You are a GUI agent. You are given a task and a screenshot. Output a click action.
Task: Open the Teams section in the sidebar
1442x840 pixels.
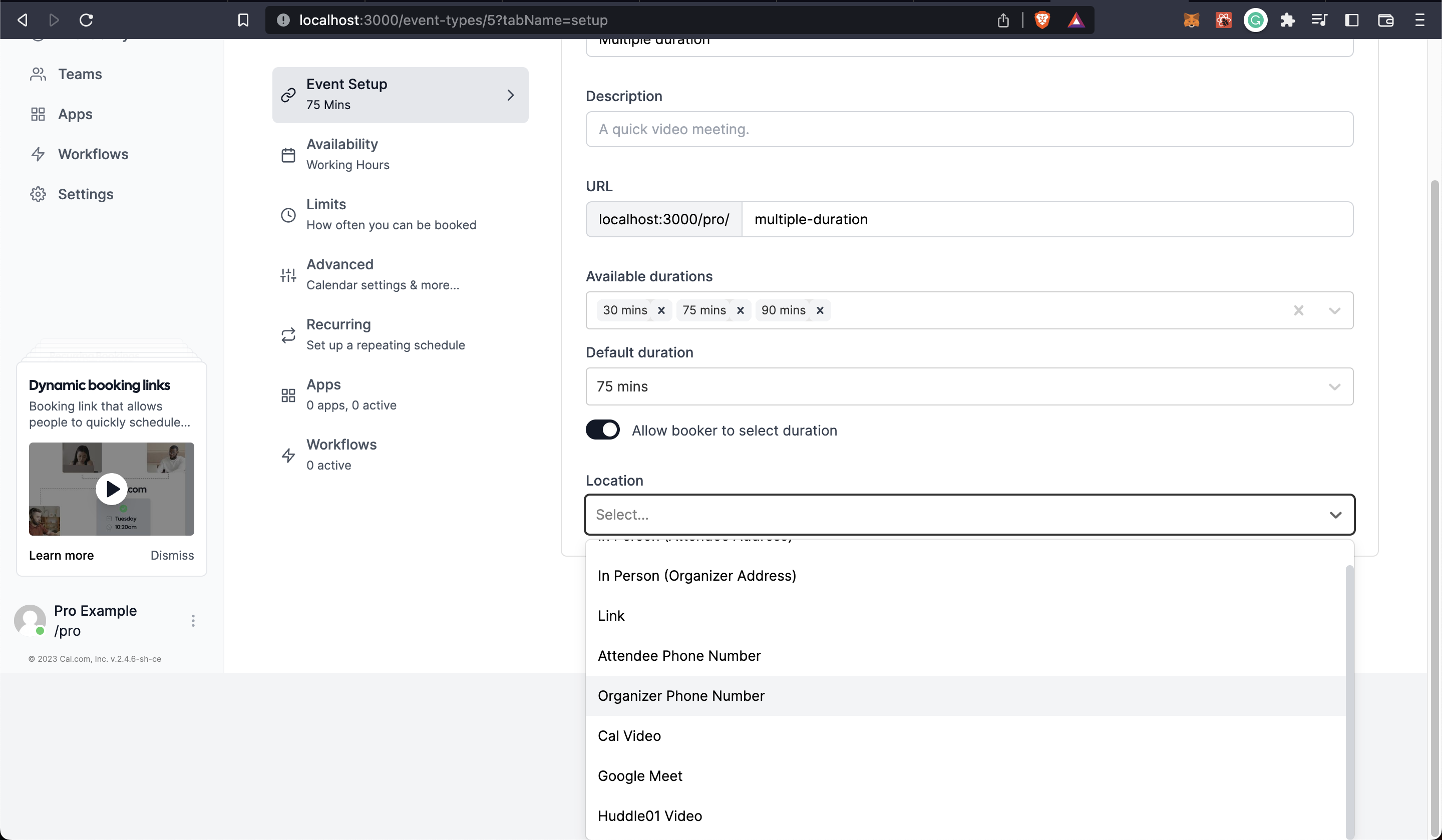point(80,74)
